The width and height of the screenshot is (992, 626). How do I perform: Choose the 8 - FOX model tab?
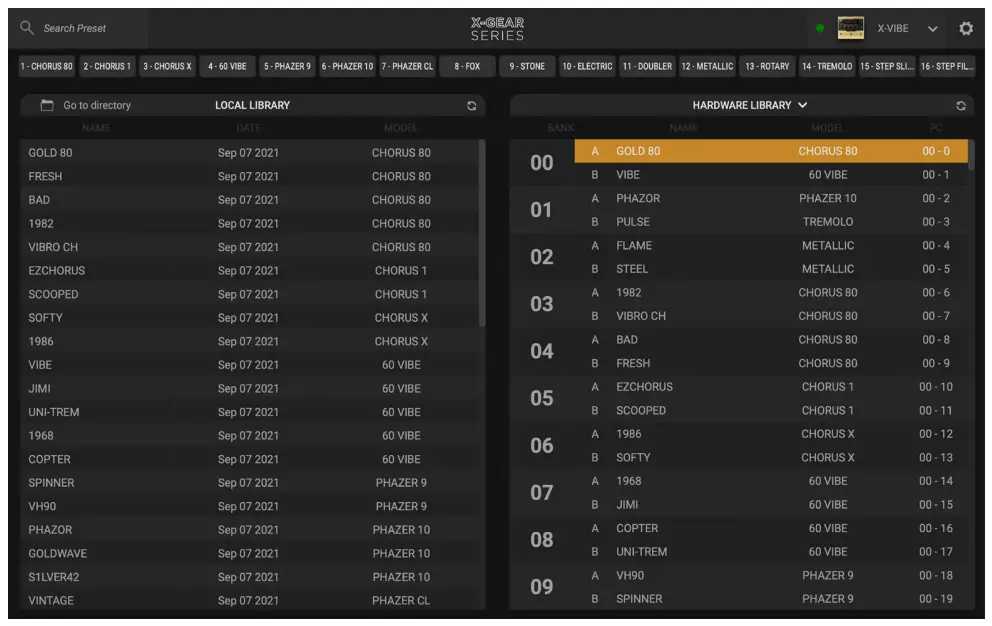click(x=467, y=67)
